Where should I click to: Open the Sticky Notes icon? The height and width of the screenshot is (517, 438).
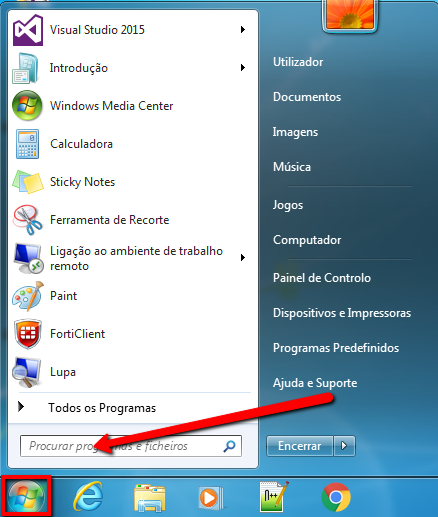28,182
